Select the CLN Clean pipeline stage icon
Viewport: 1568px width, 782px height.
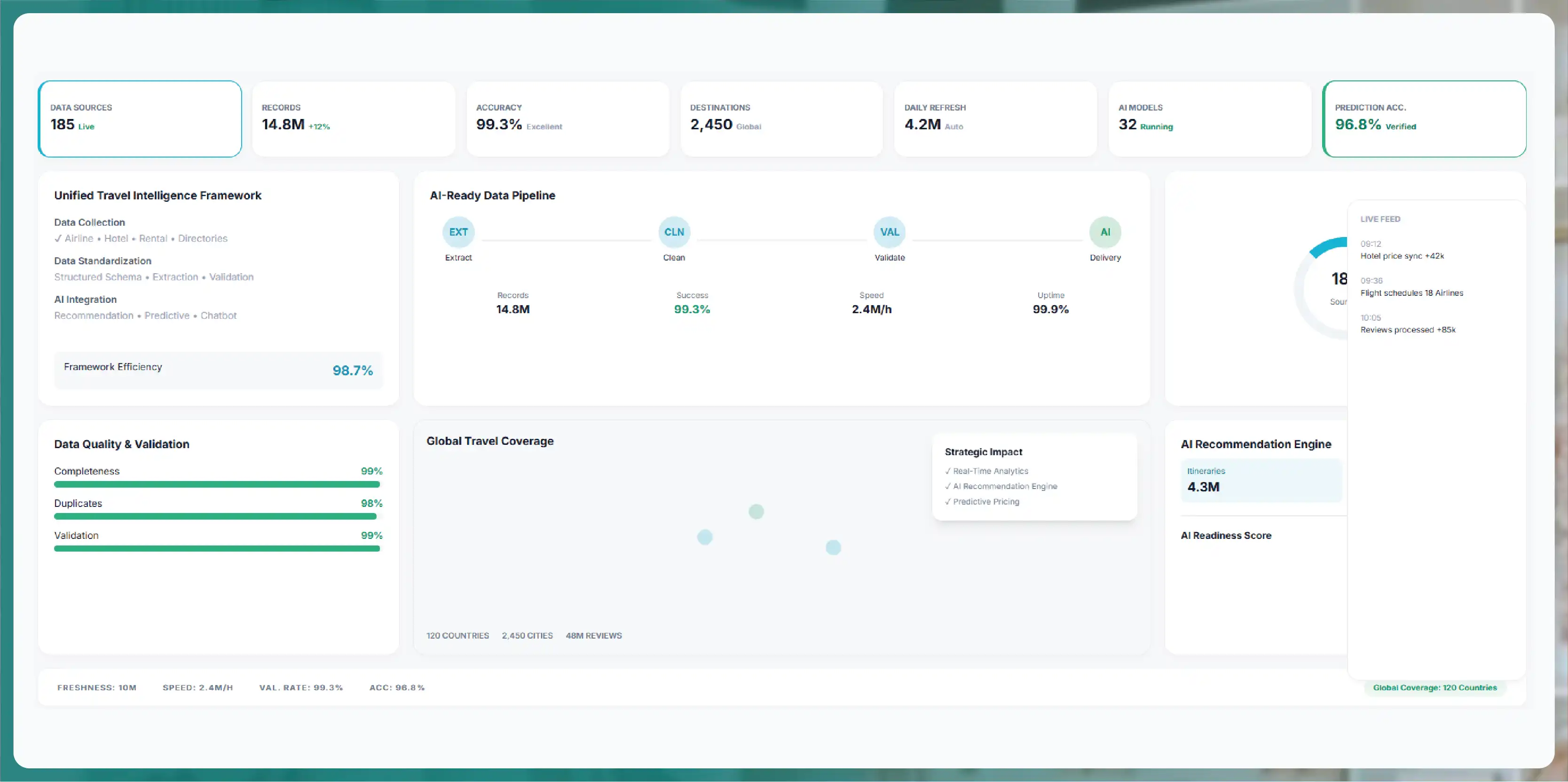[x=674, y=232]
